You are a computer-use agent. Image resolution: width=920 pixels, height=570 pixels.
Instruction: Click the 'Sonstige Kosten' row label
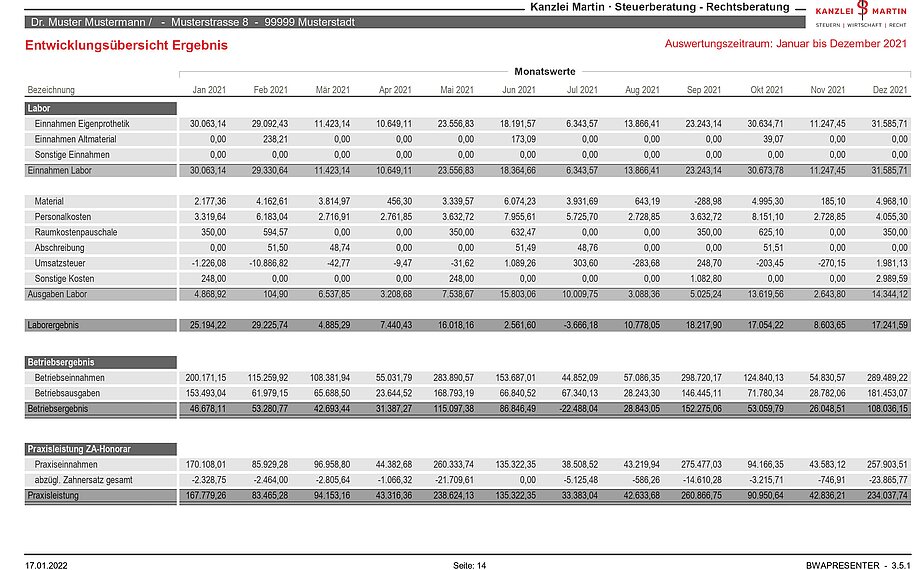[64, 278]
